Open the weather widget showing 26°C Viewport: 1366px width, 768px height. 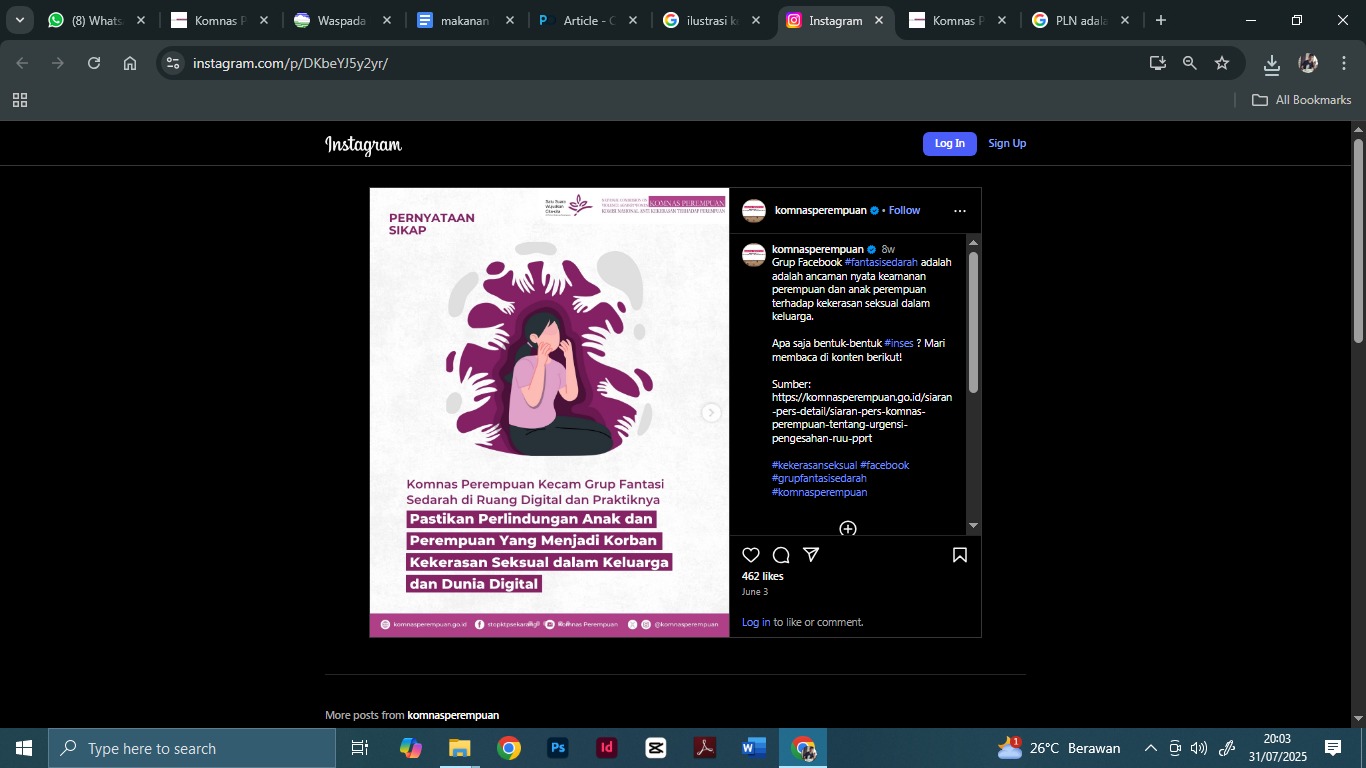coord(1059,748)
